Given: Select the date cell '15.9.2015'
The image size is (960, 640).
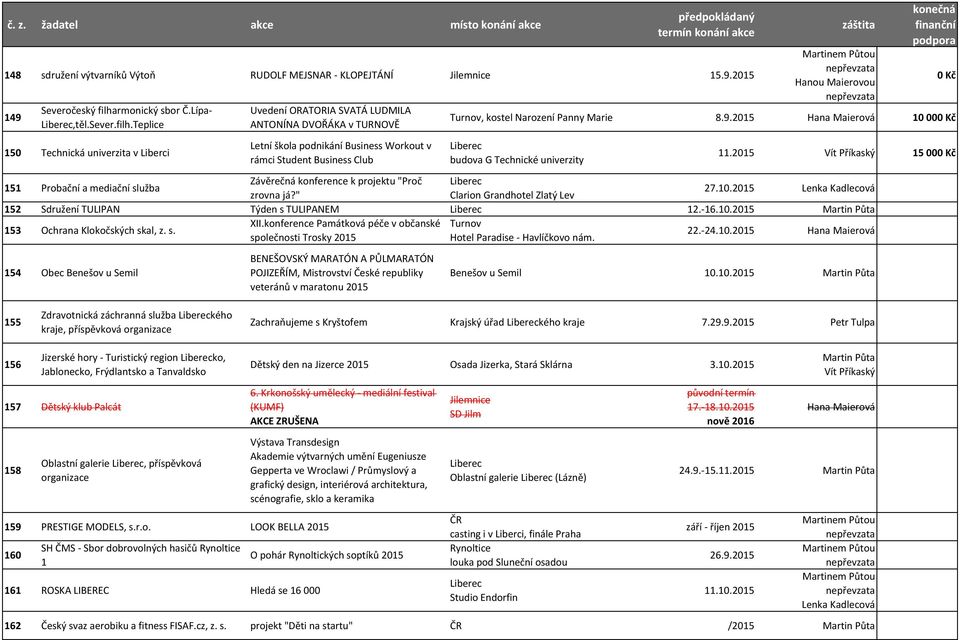Looking at the screenshot, I should (732, 75).
